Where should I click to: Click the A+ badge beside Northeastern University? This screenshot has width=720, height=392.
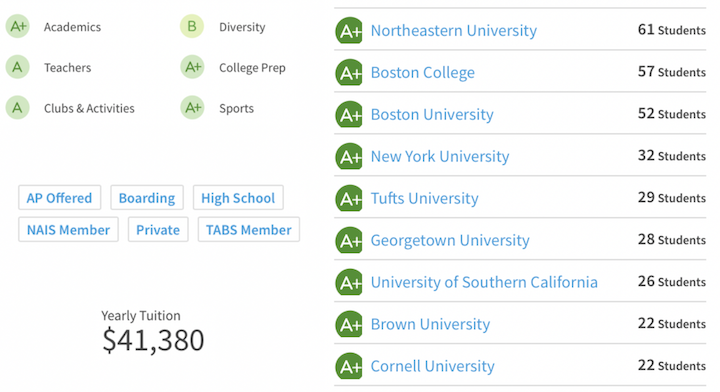[349, 30]
